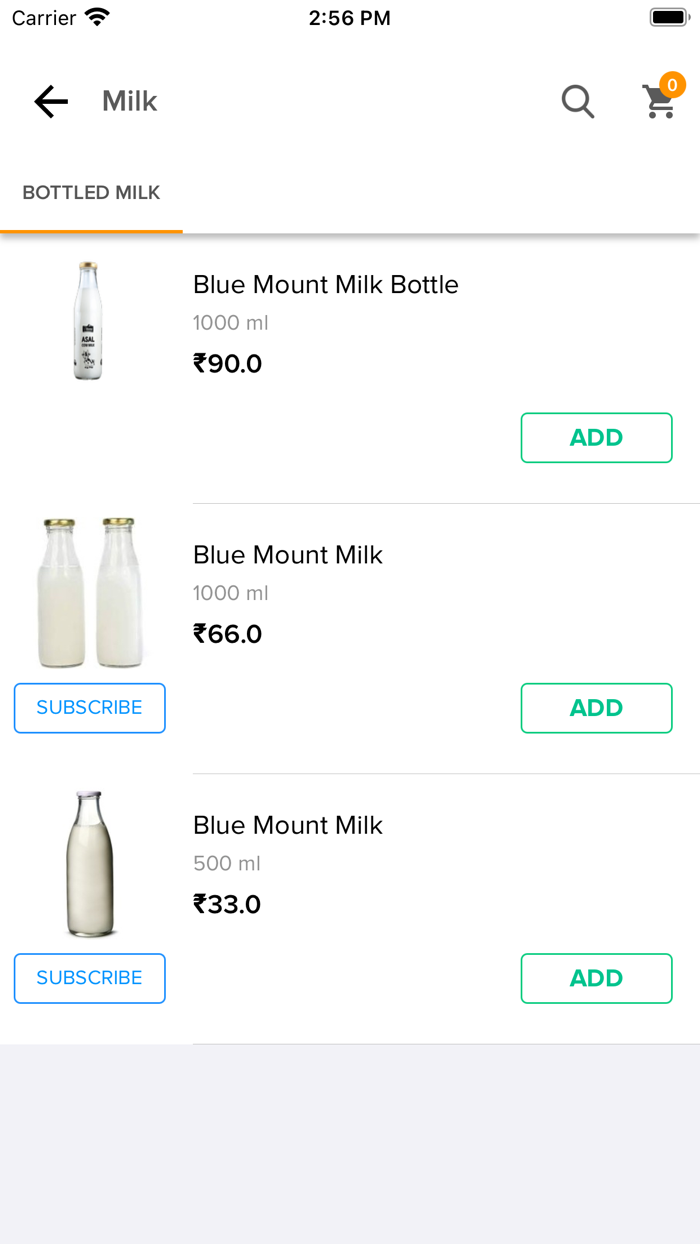Tap the Wi-Fi status icon
700x1244 pixels.
tap(97, 18)
